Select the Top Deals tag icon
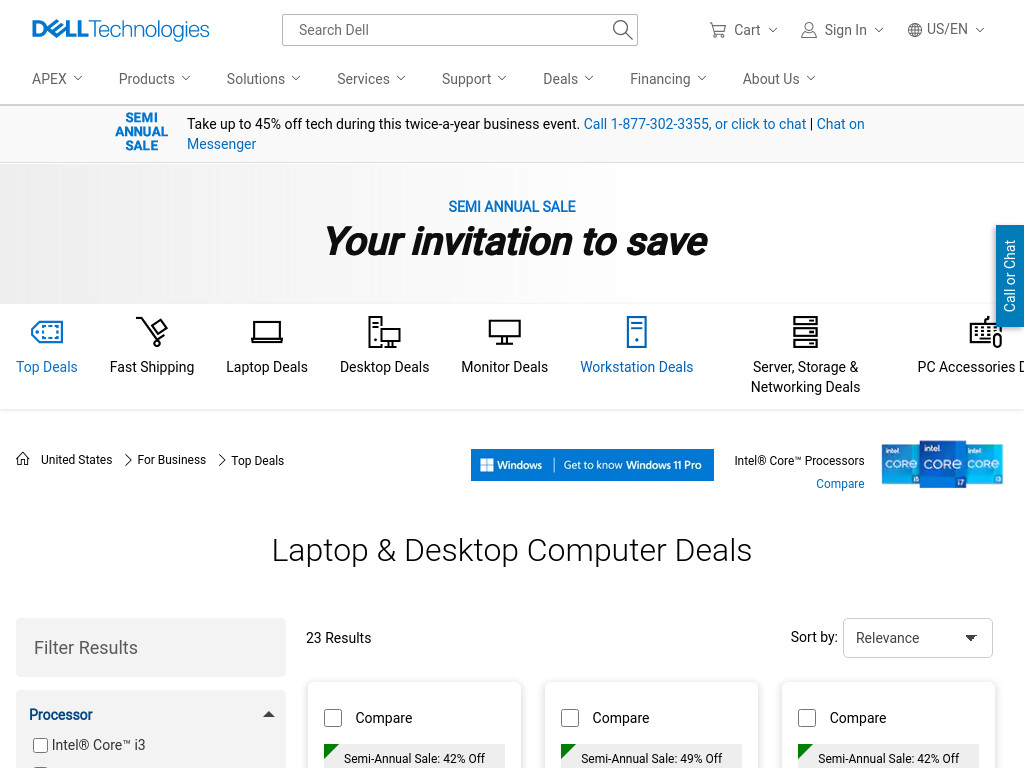 tap(47, 332)
